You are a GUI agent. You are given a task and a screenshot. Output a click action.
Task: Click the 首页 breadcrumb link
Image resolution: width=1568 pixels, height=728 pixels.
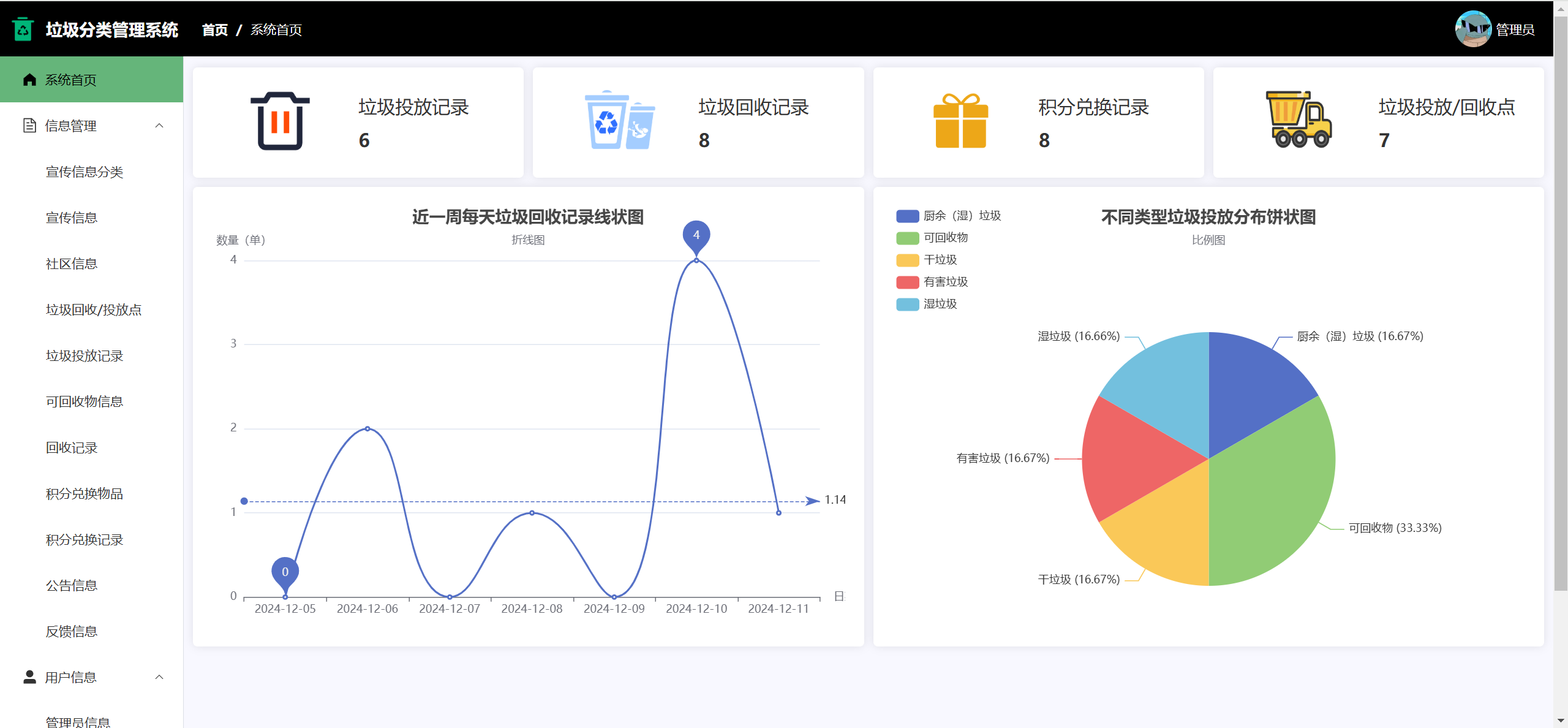tap(214, 29)
